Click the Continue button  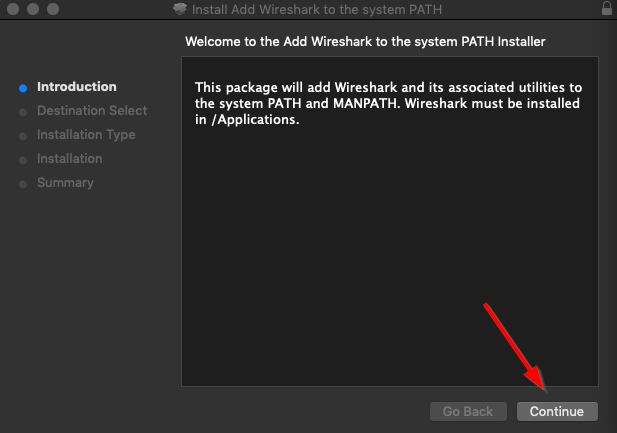(557, 411)
